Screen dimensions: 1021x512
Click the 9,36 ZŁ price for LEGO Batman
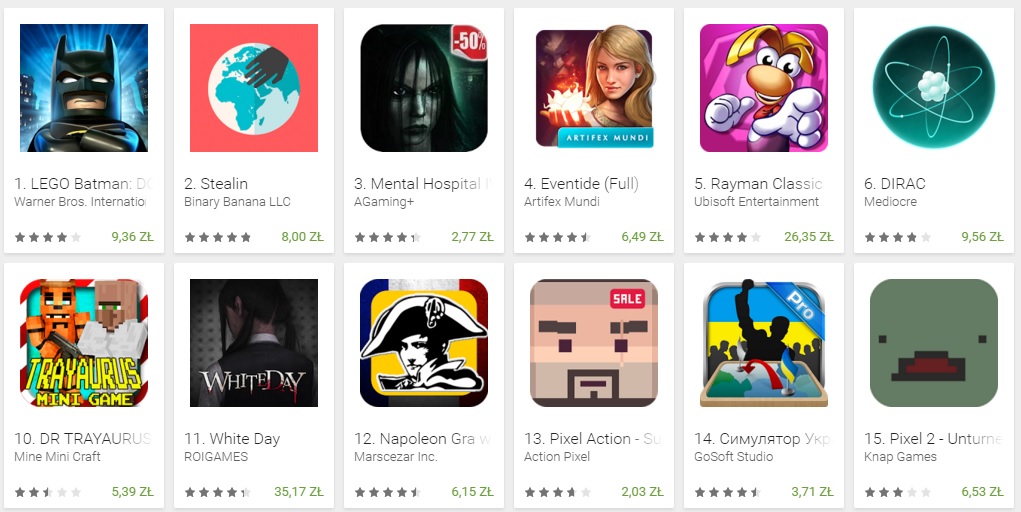click(x=132, y=237)
